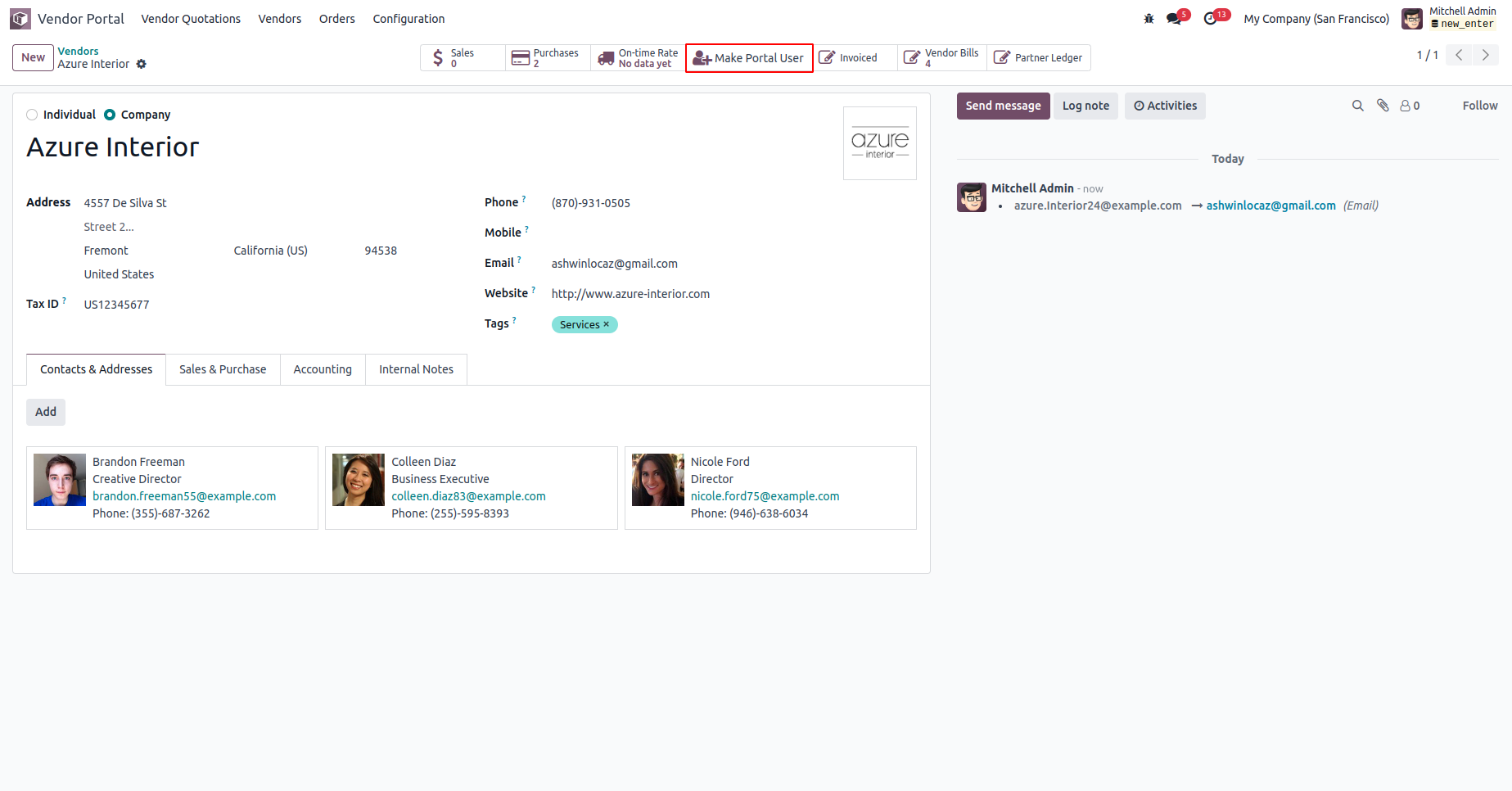The image size is (1512, 791).
Task: Open the Sales stat button
Action: (463, 58)
